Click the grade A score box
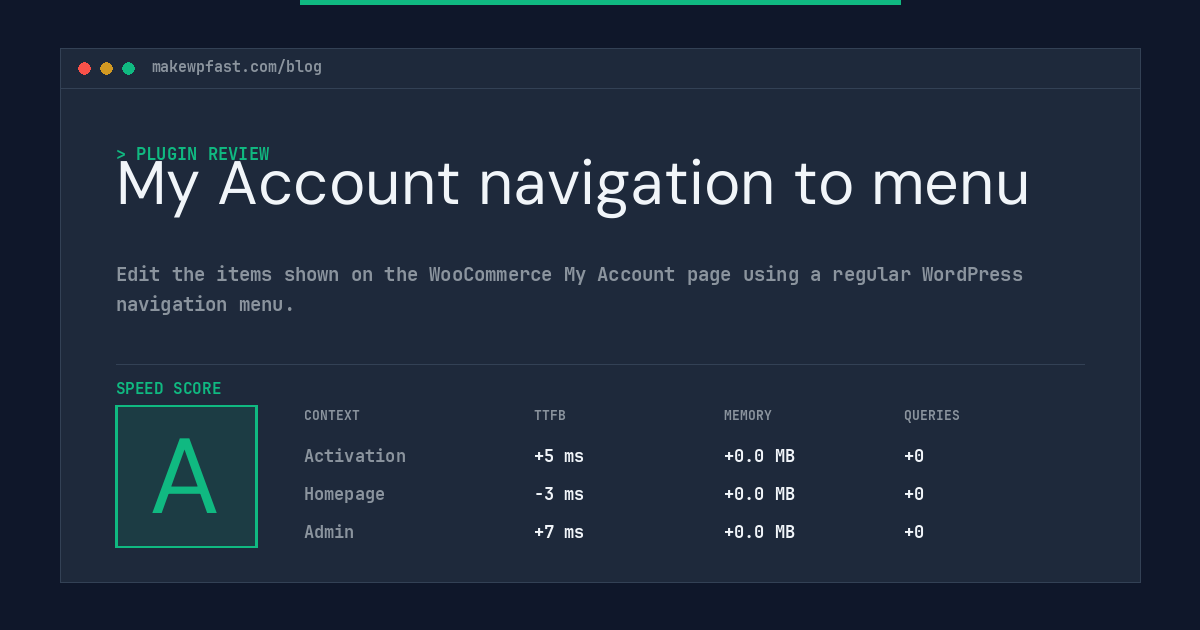The width and height of the screenshot is (1200, 630). tap(186, 476)
